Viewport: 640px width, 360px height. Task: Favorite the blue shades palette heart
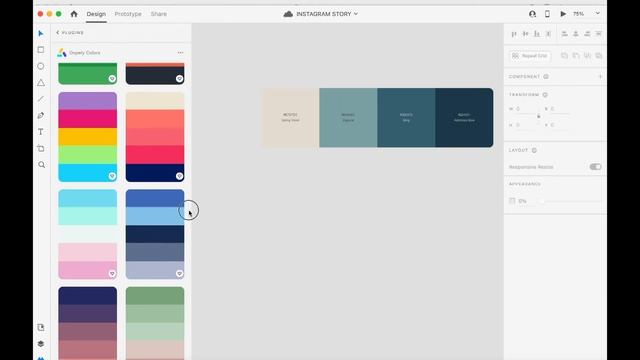[x=179, y=273]
